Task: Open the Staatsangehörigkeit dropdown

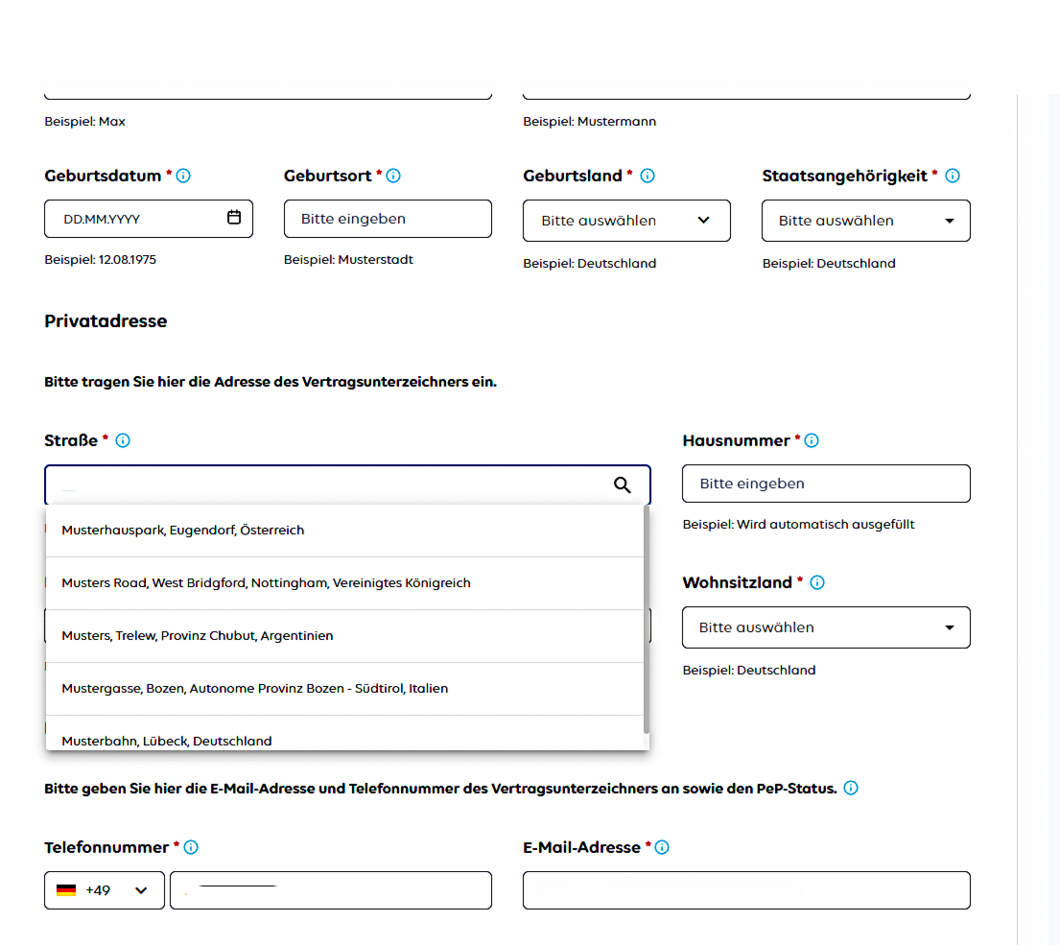Action: pos(865,221)
